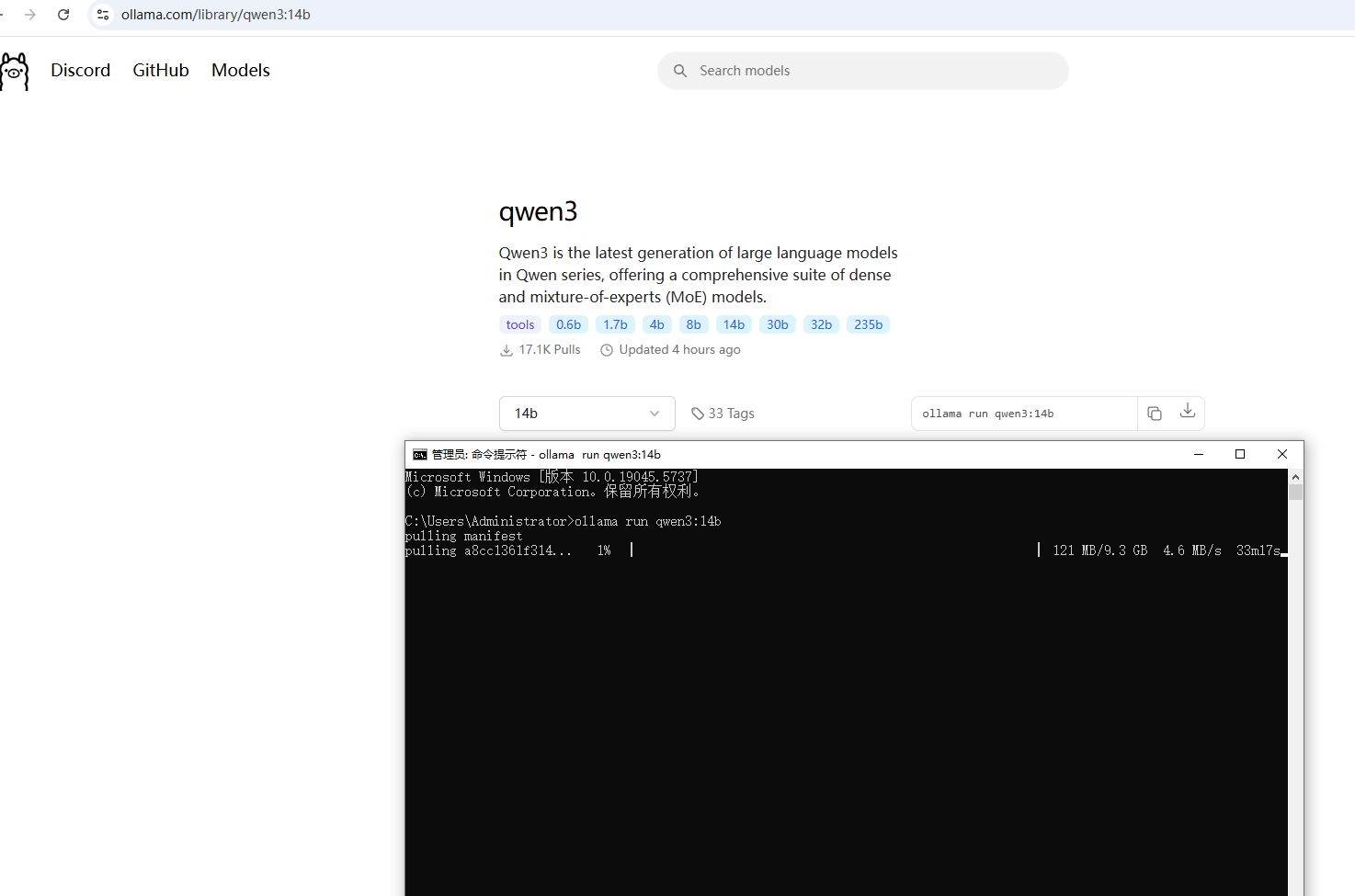Go forward in browser history

(x=30, y=15)
